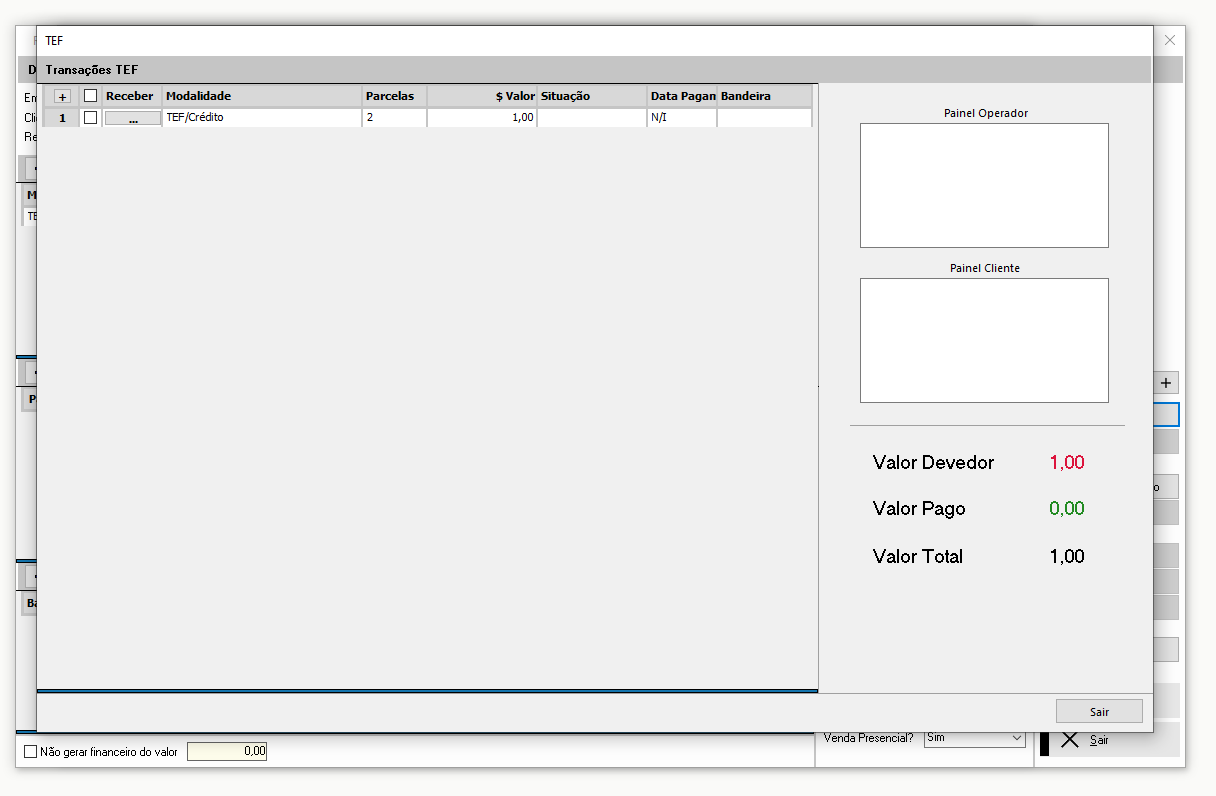Tick the select-all checkbox in the header
The image size is (1216, 796).
[x=91, y=96]
